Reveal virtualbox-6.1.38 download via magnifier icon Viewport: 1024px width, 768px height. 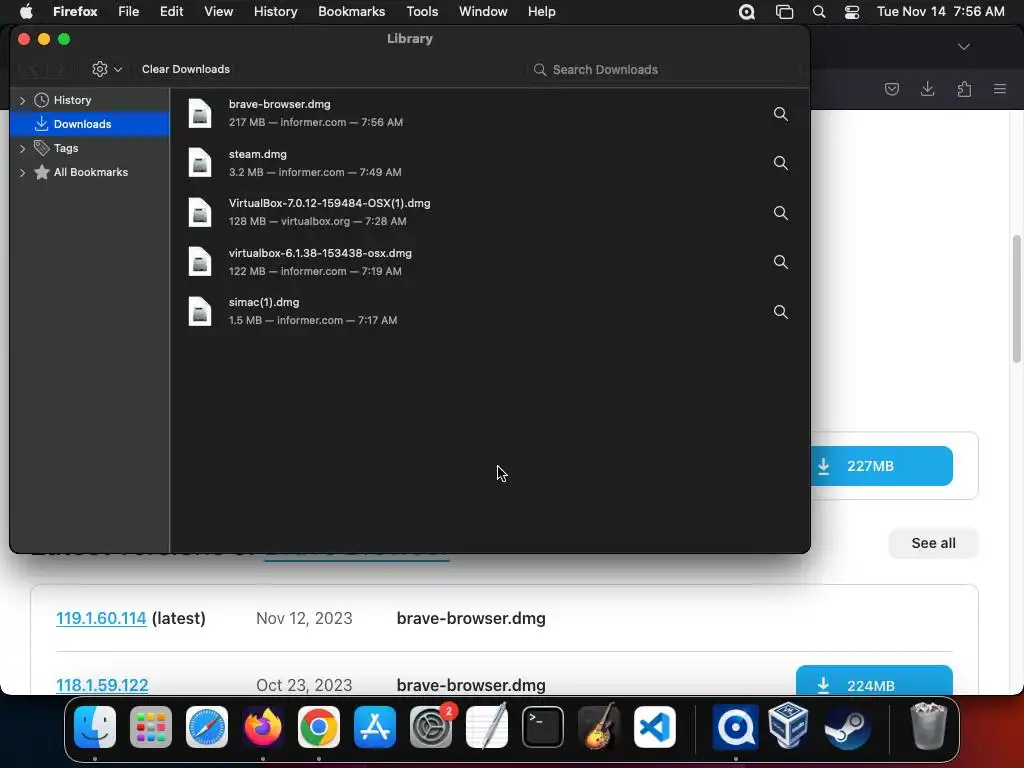[780, 262]
